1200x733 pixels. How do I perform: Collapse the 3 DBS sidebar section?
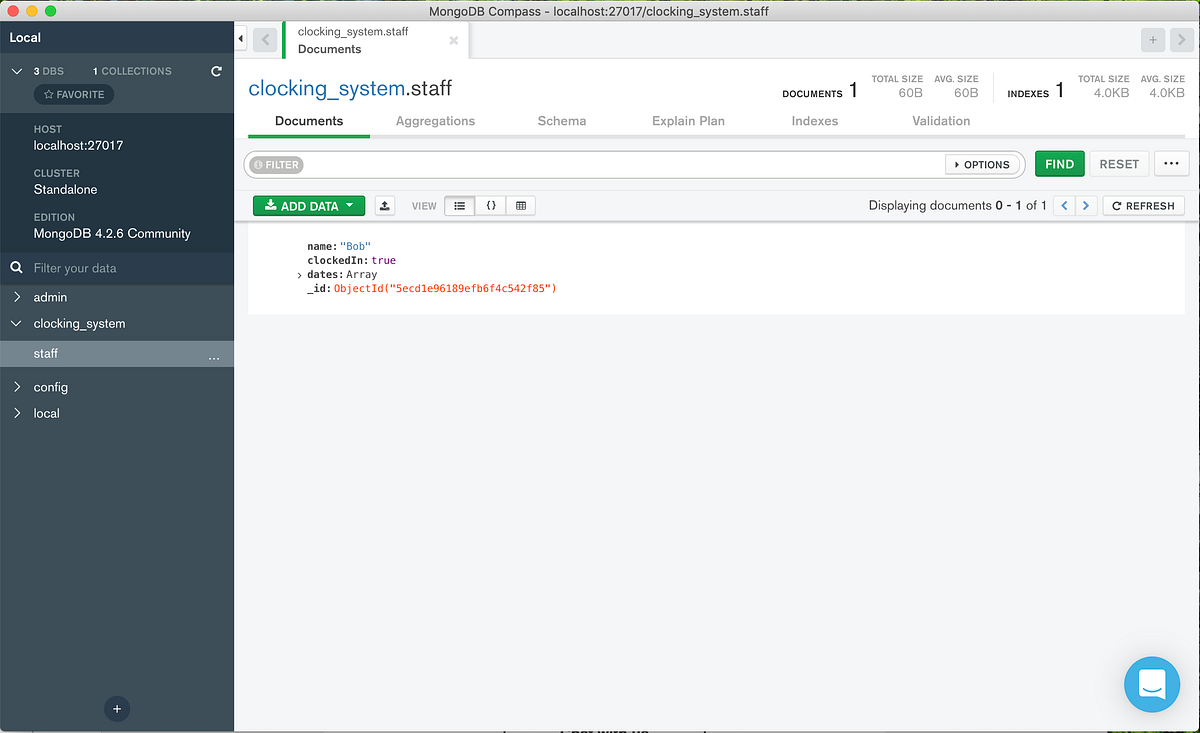tap(17, 71)
